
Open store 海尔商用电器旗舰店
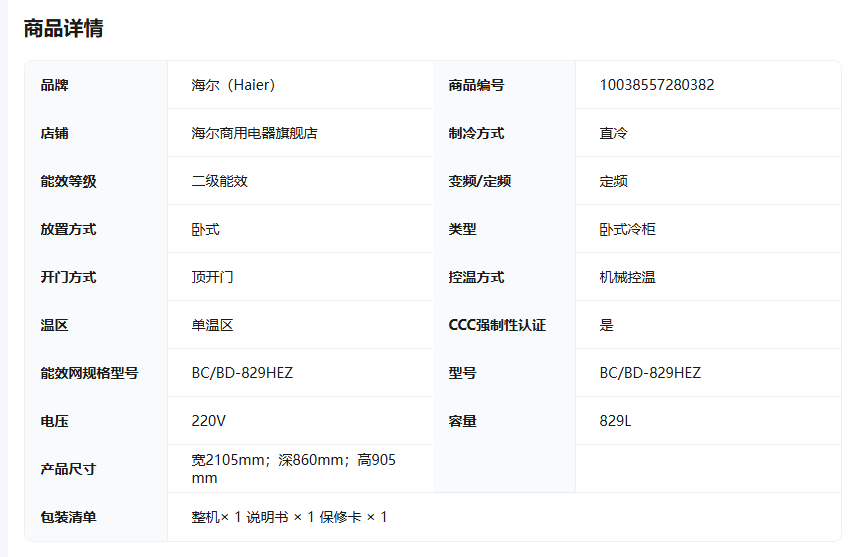254,133
